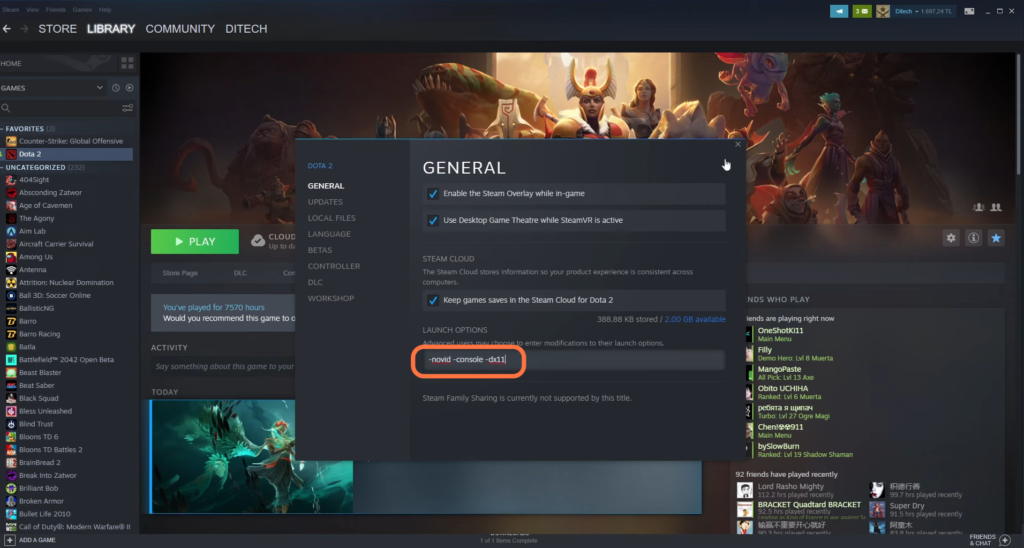Switch library to grid view icon
This screenshot has width=1024, height=548.
tap(127, 63)
